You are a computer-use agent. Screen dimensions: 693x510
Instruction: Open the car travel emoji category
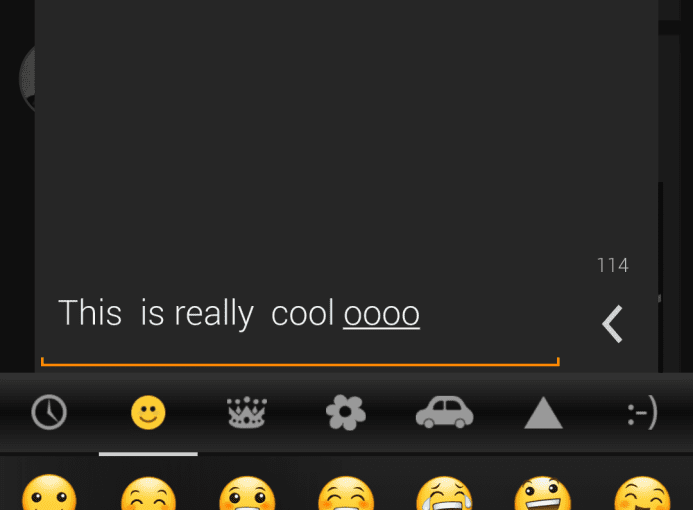click(445, 412)
